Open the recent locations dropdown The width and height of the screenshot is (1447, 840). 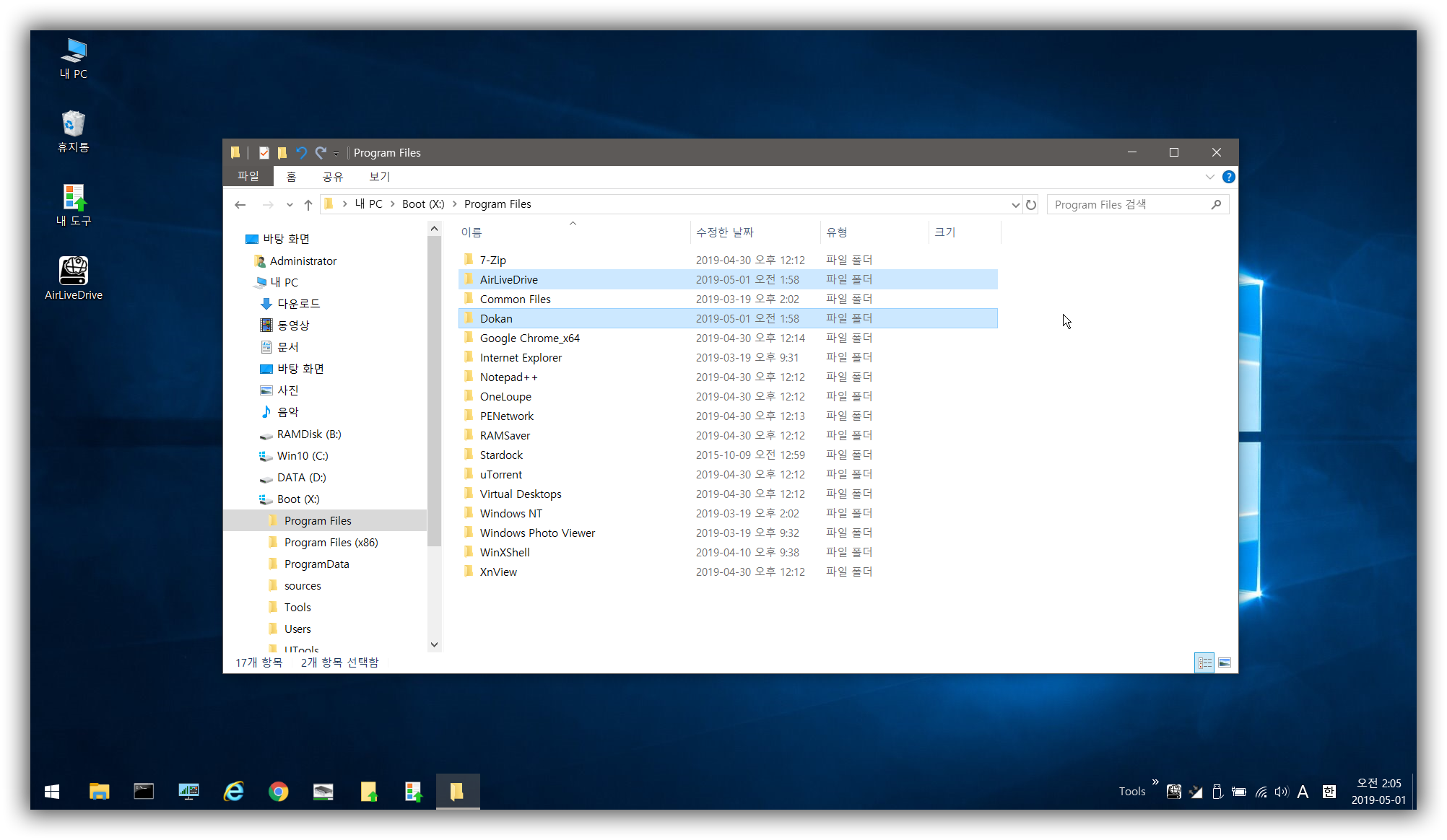pos(290,205)
